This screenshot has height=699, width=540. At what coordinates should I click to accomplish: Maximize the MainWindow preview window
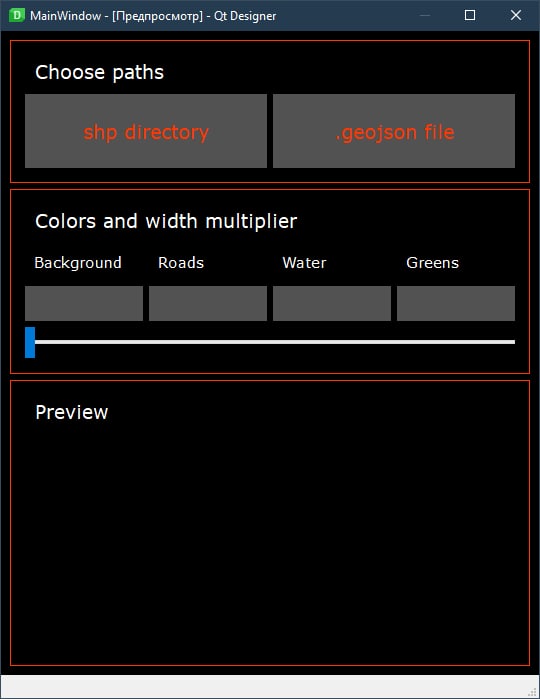point(470,16)
